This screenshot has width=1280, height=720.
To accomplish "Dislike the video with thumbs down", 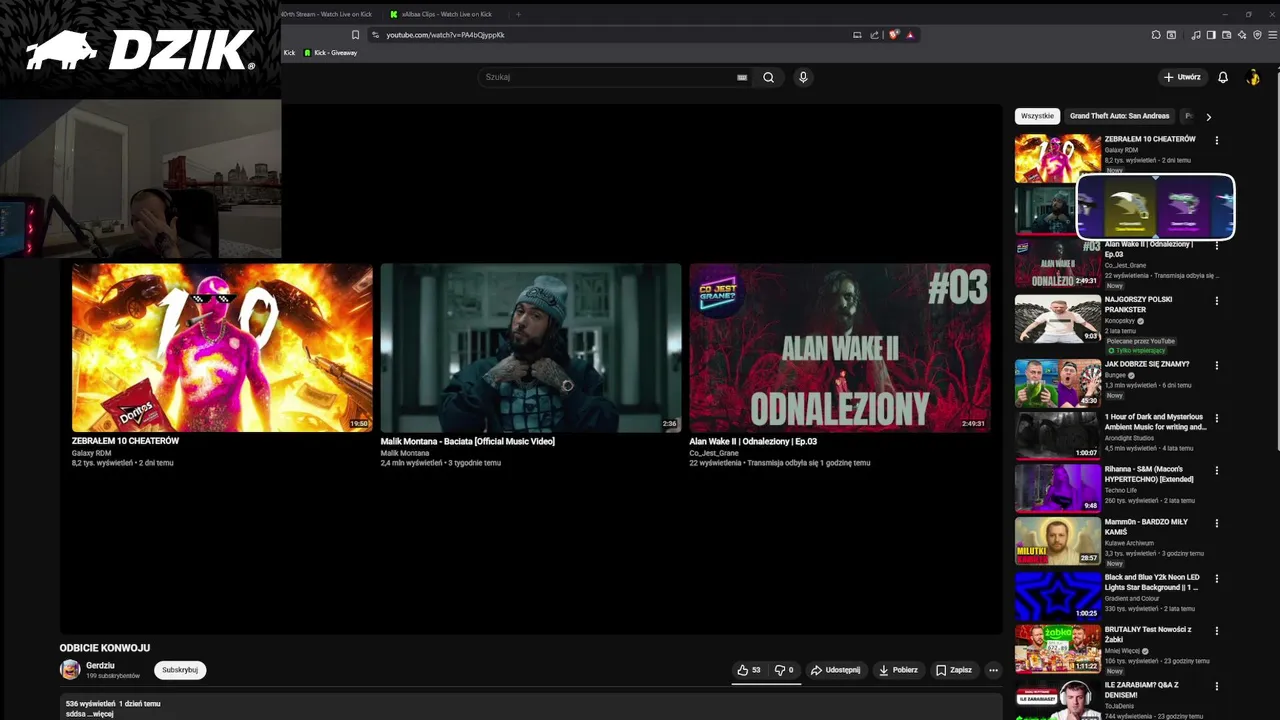I will click(x=784, y=670).
